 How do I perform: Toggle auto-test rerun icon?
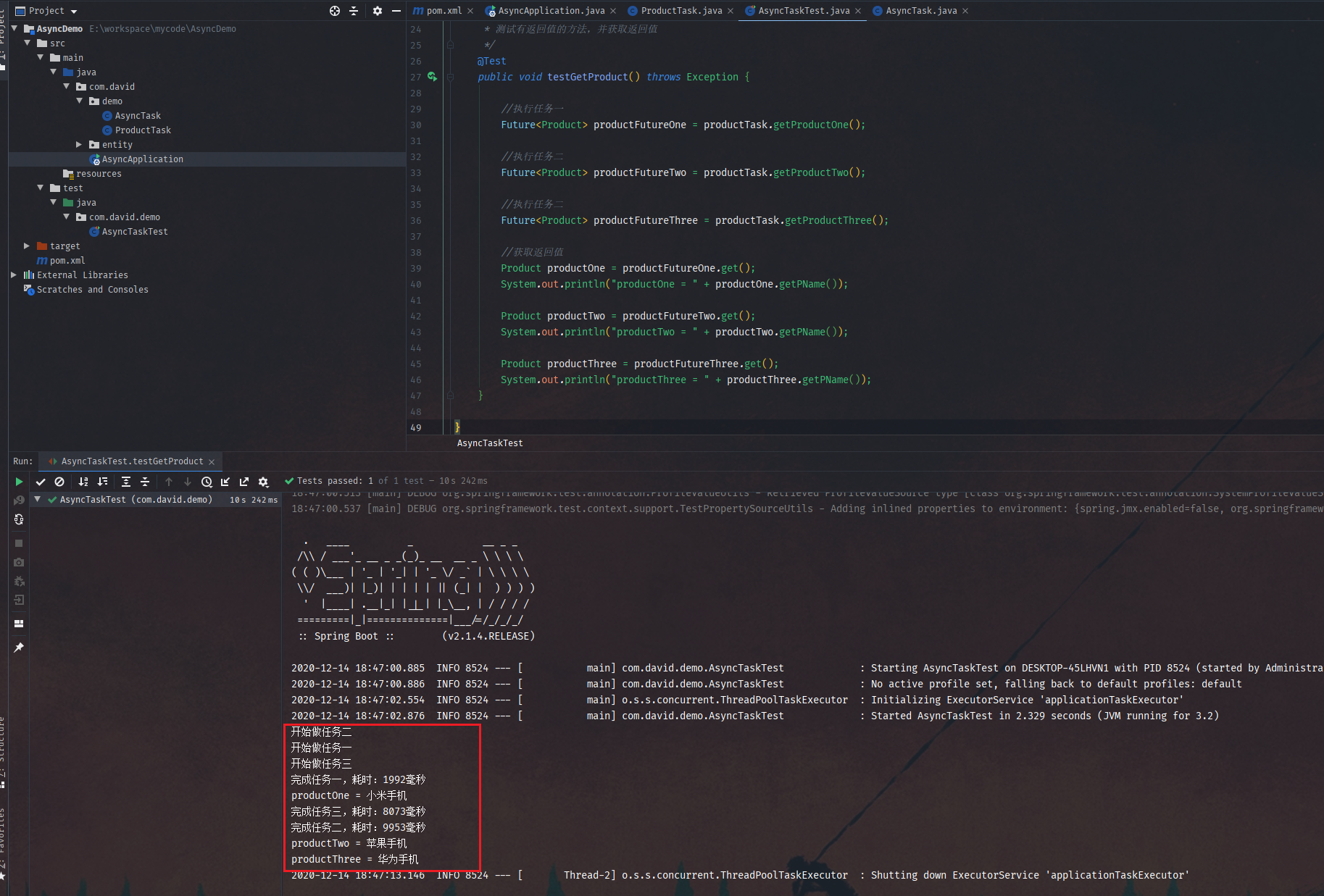click(x=19, y=519)
